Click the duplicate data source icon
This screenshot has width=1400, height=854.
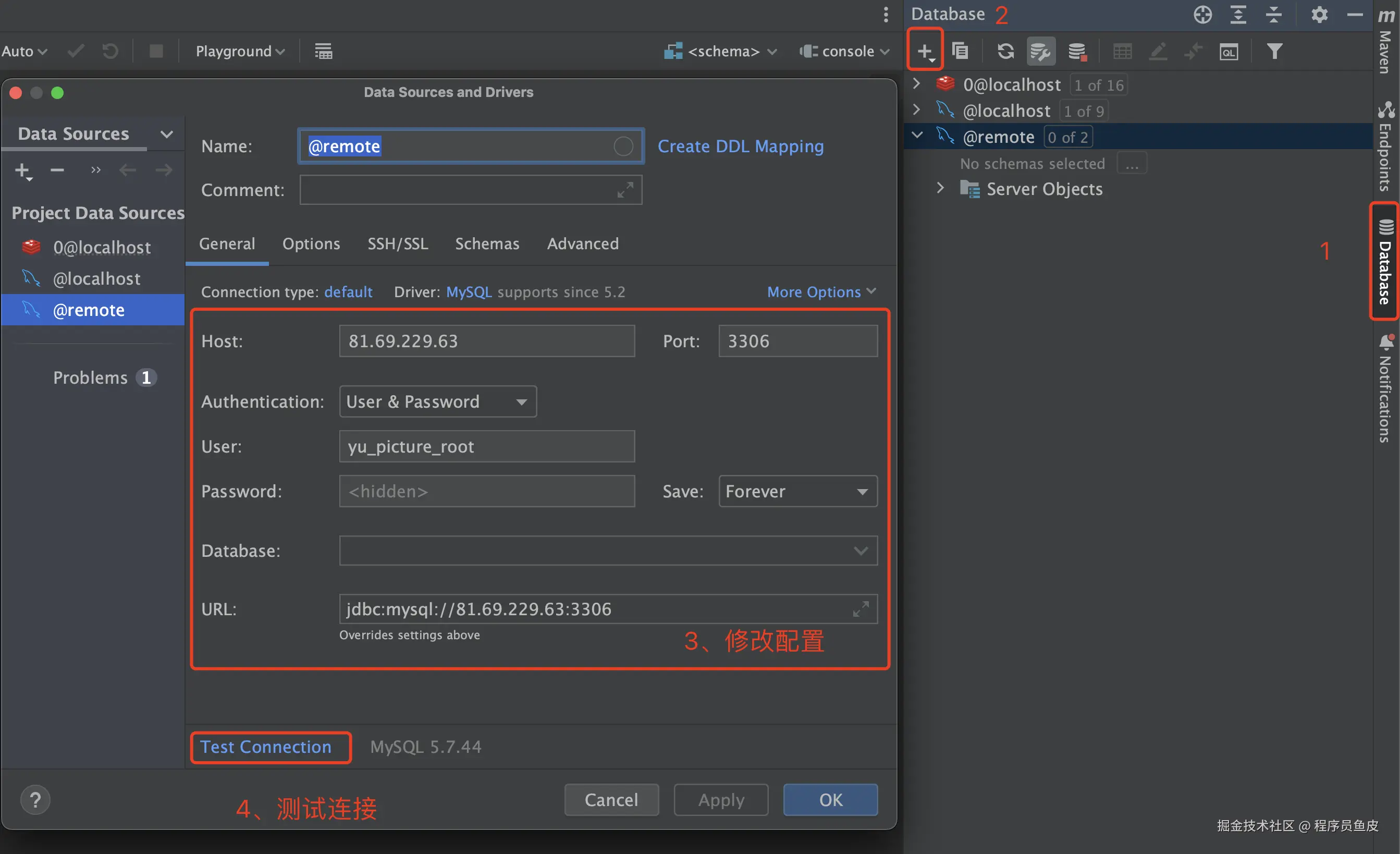[960, 51]
